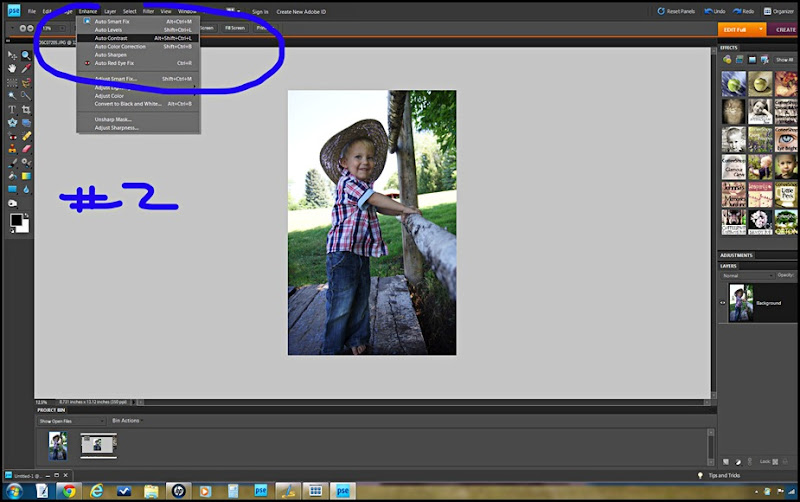The height and width of the screenshot is (502, 800).
Task: Pick the Eyedropper tool
Action: coord(26,68)
